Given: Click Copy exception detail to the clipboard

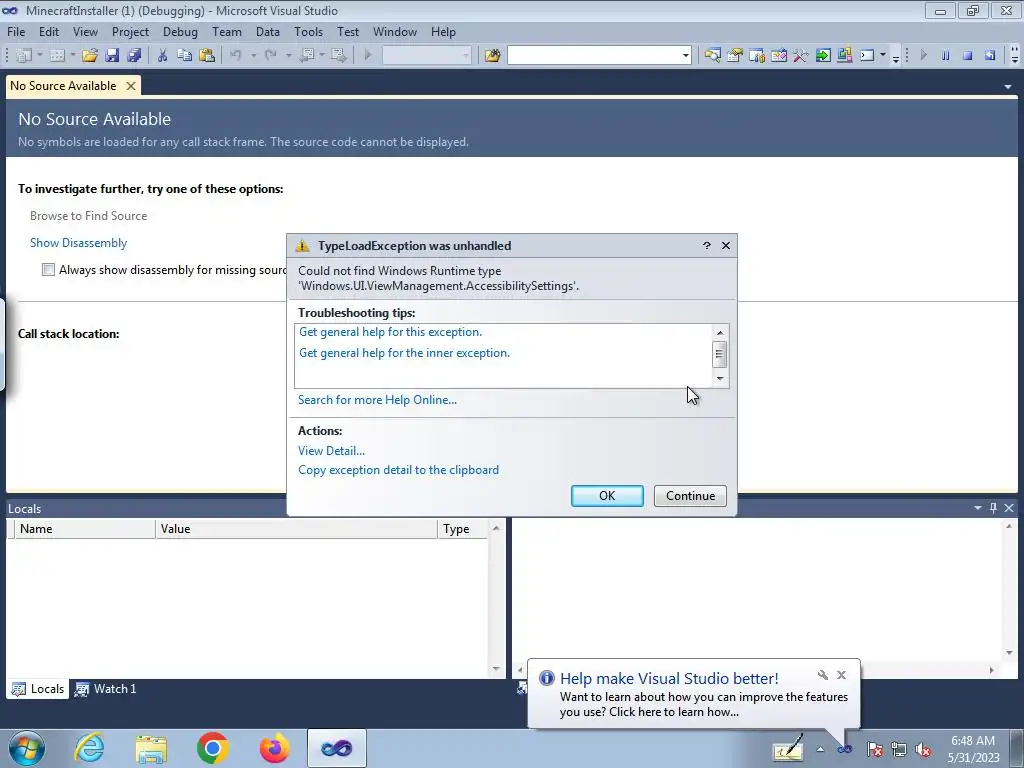Looking at the screenshot, I should click(398, 470).
